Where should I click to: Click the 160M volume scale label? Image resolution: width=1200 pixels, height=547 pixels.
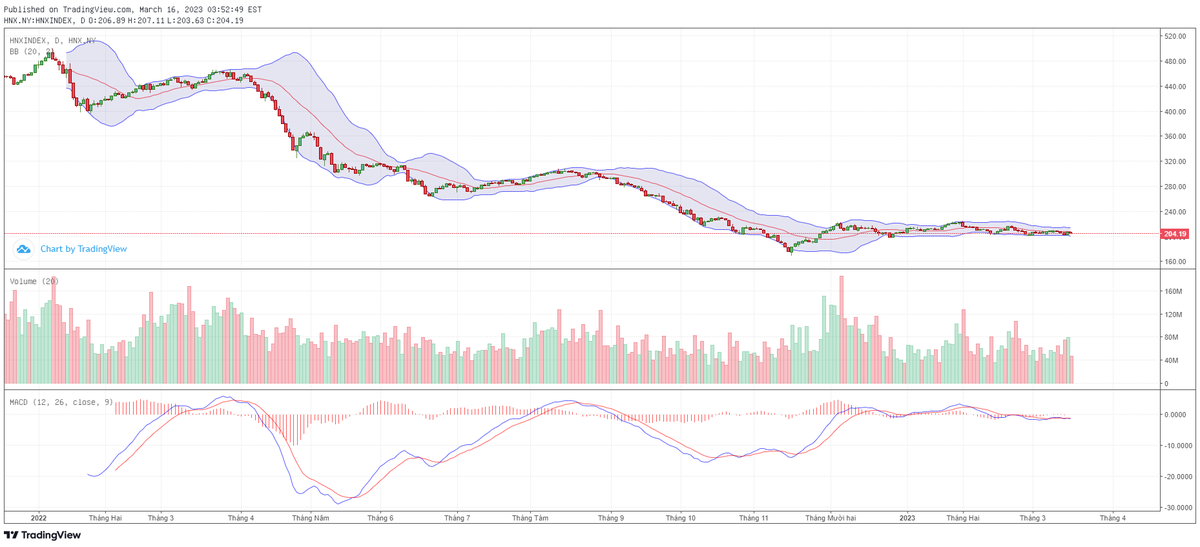(1172, 291)
